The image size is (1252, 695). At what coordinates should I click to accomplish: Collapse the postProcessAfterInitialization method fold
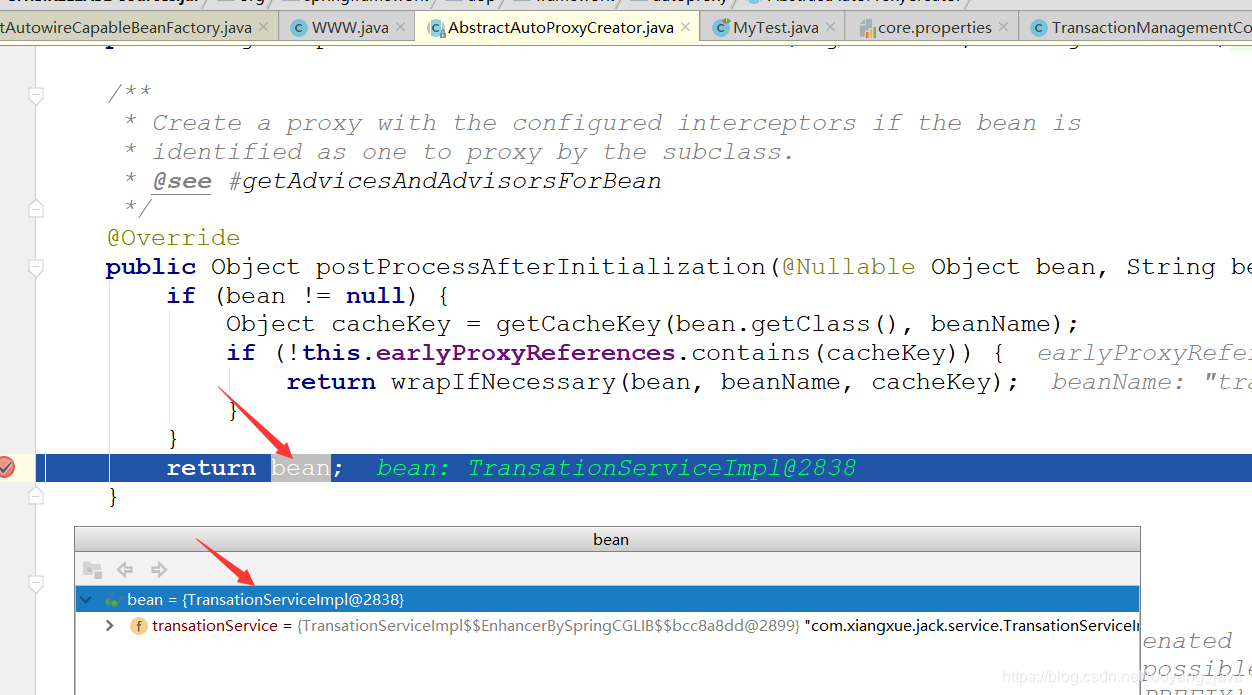coord(36,268)
